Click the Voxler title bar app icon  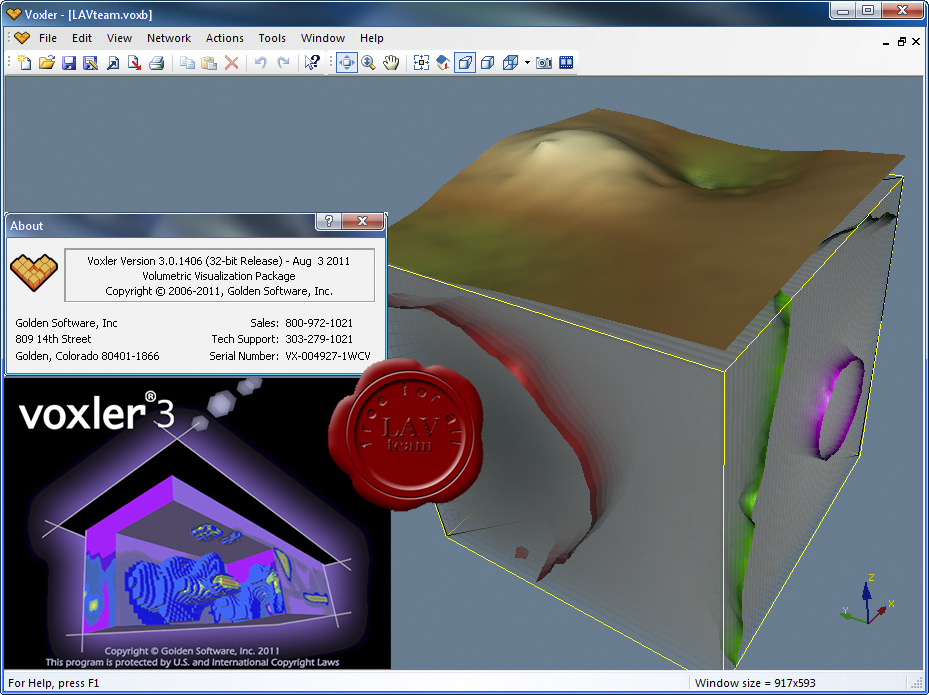[x=13, y=14]
